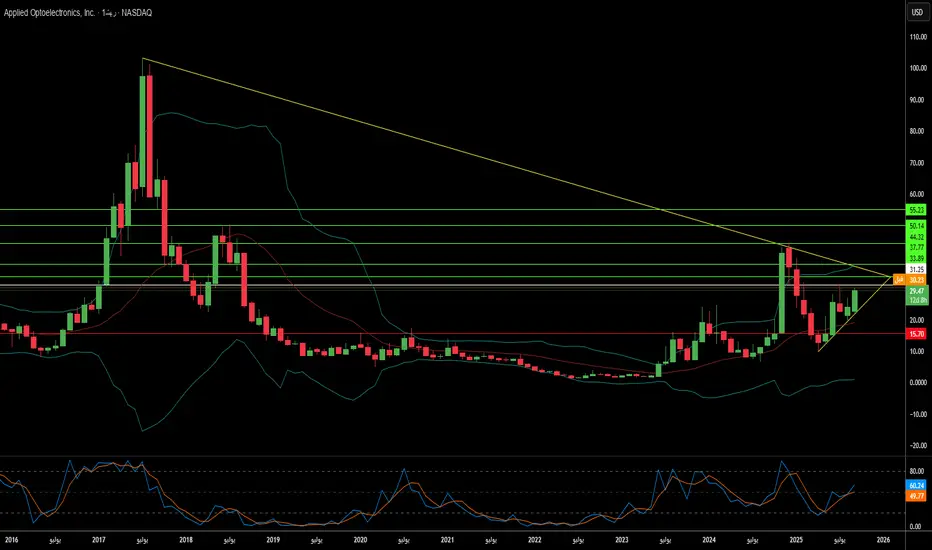Click the 2017 year mark on time axis

point(99,540)
